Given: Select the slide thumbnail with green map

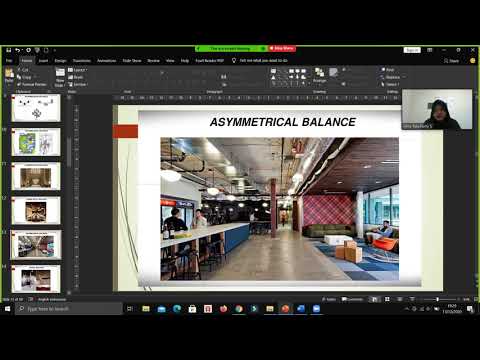Looking at the screenshot, I should click(x=36, y=142).
